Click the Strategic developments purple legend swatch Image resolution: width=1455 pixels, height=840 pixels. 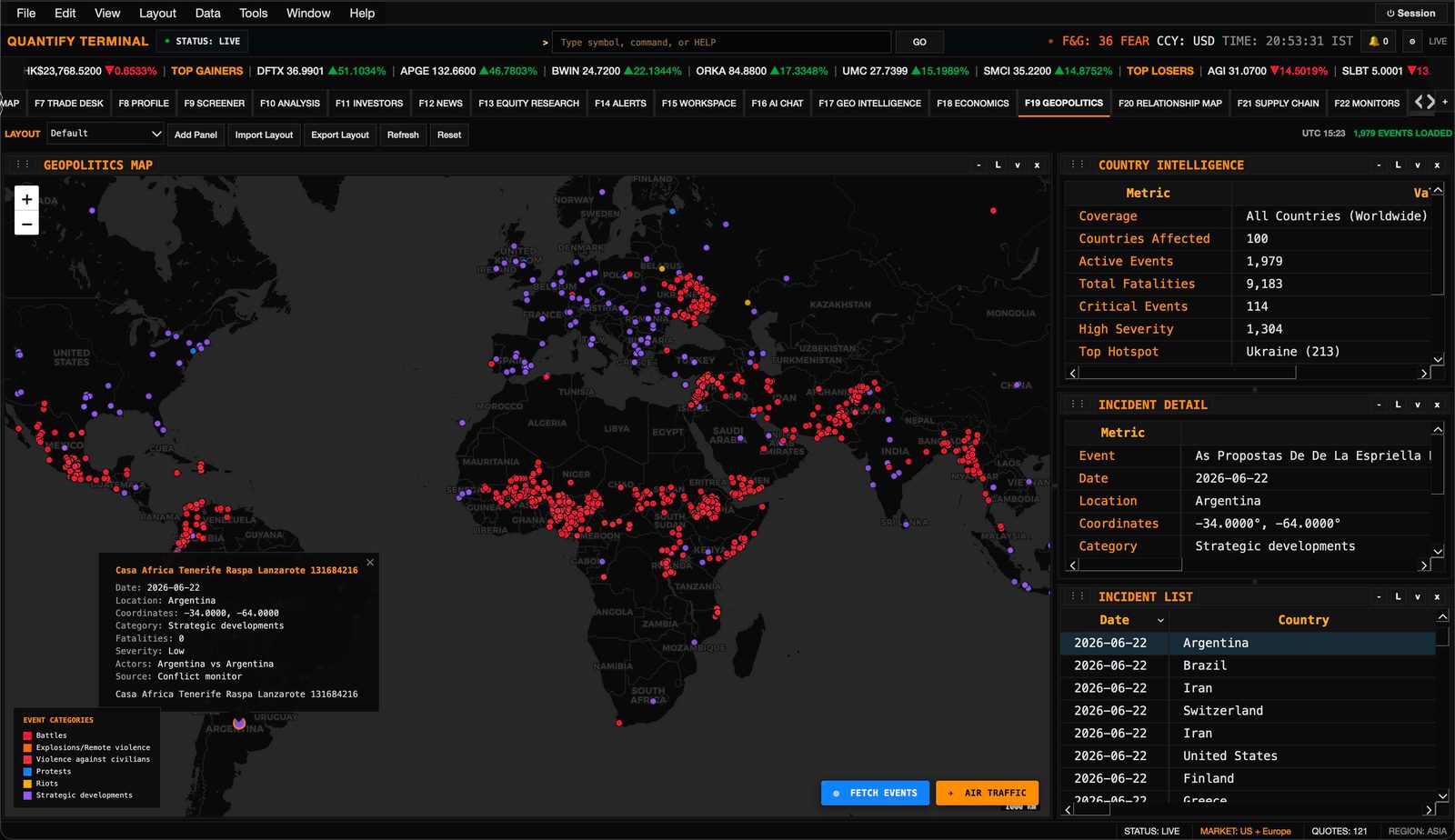pos(27,795)
